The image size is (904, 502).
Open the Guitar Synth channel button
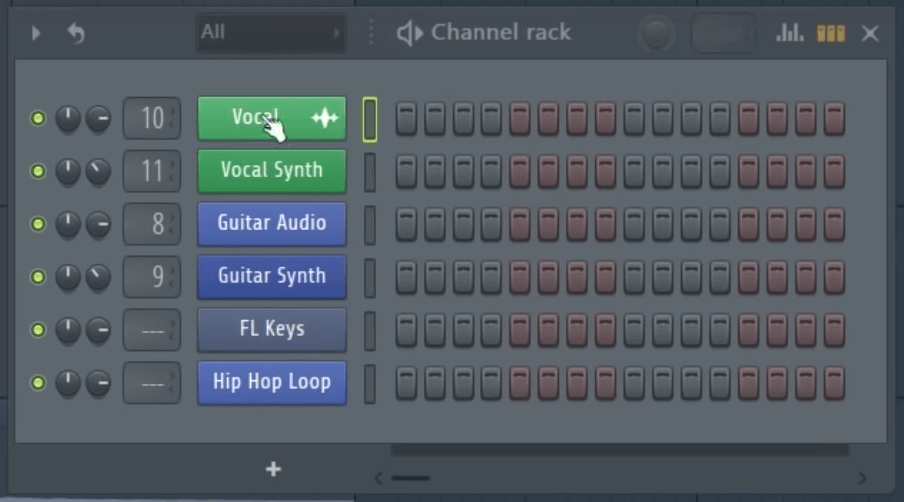(272, 277)
